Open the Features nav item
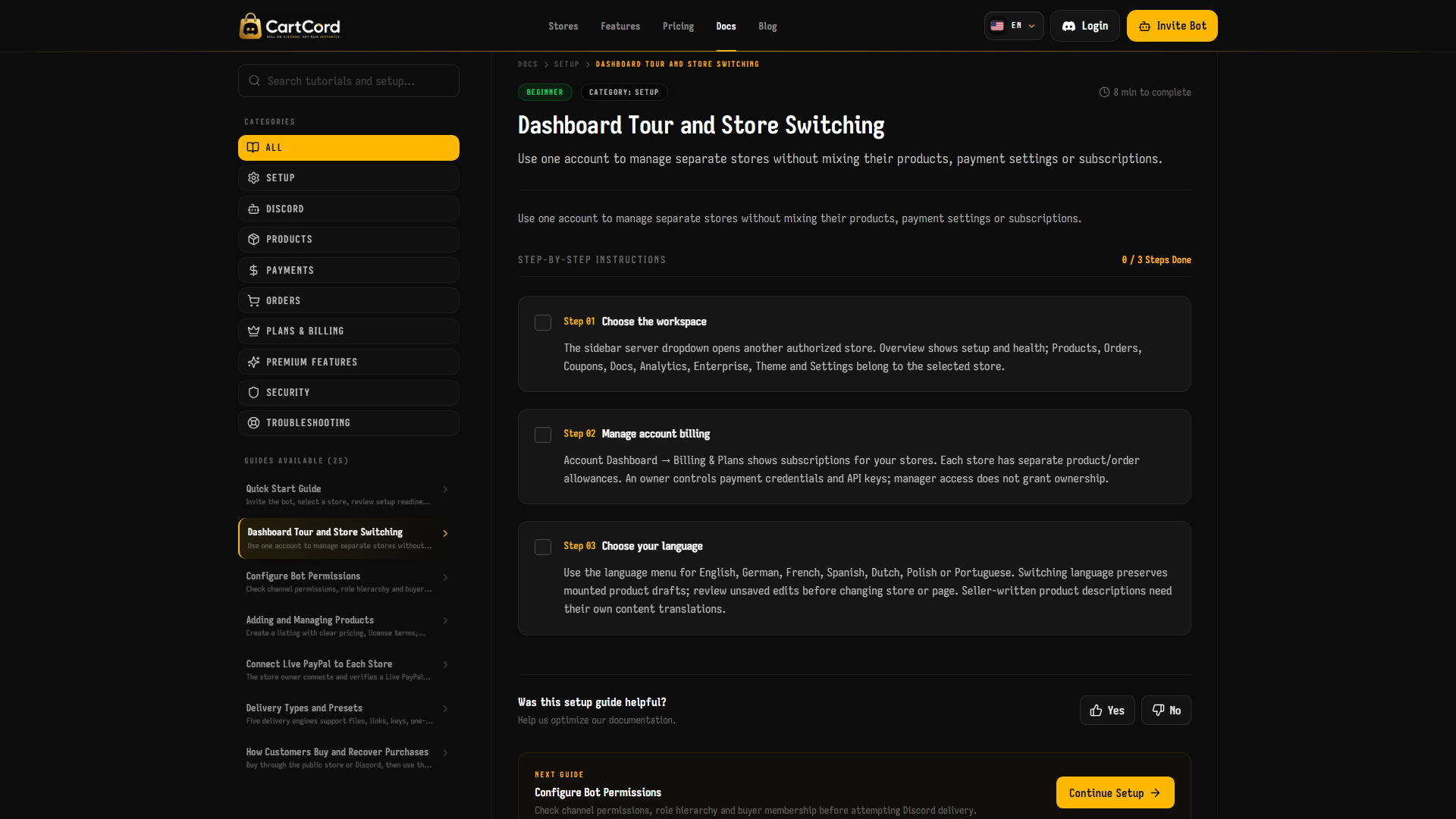The image size is (1456, 819). [x=620, y=26]
